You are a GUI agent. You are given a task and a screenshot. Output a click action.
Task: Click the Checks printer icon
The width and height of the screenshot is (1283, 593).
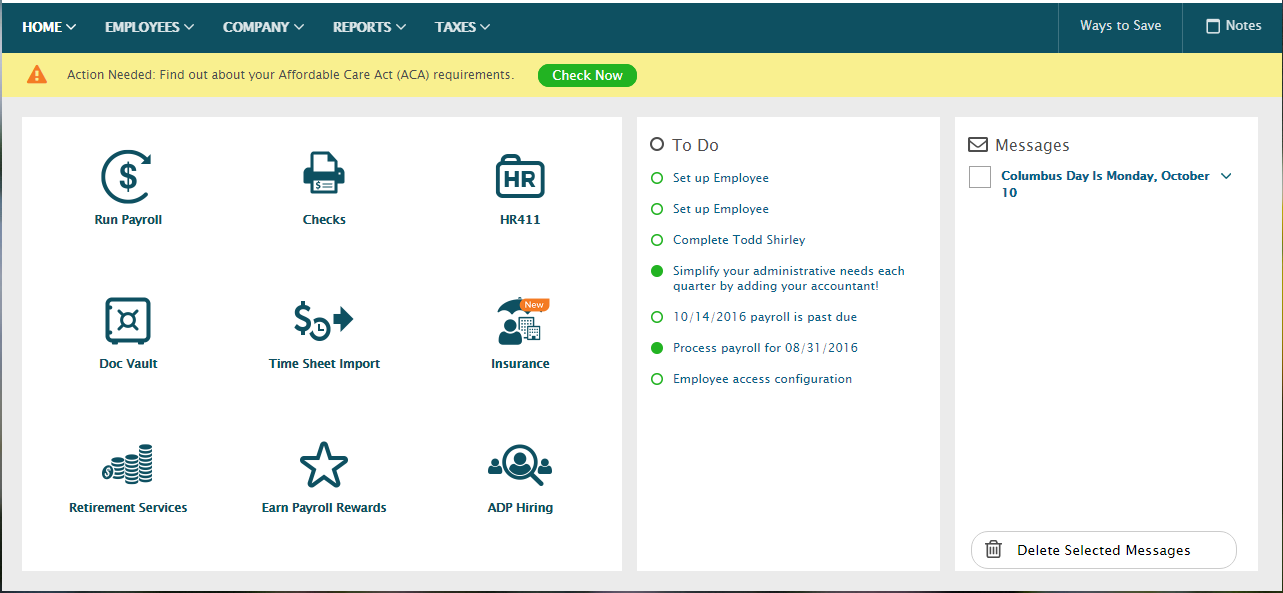pos(324,175)
